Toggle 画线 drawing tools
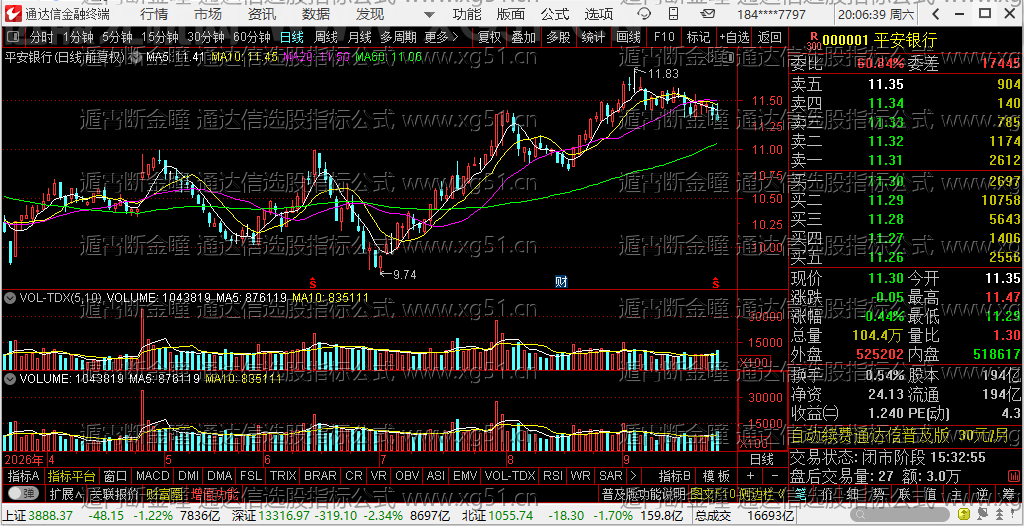The height and width of the screenshot is (526, 1024). (628, 37)
